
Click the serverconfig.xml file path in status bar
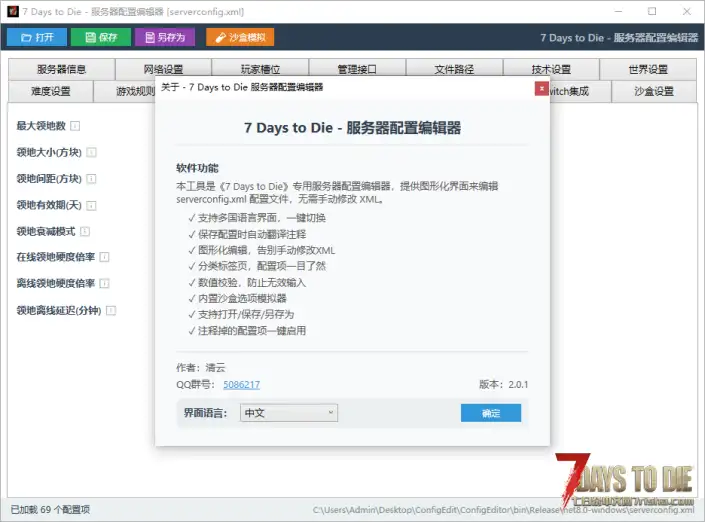point(503,510)
